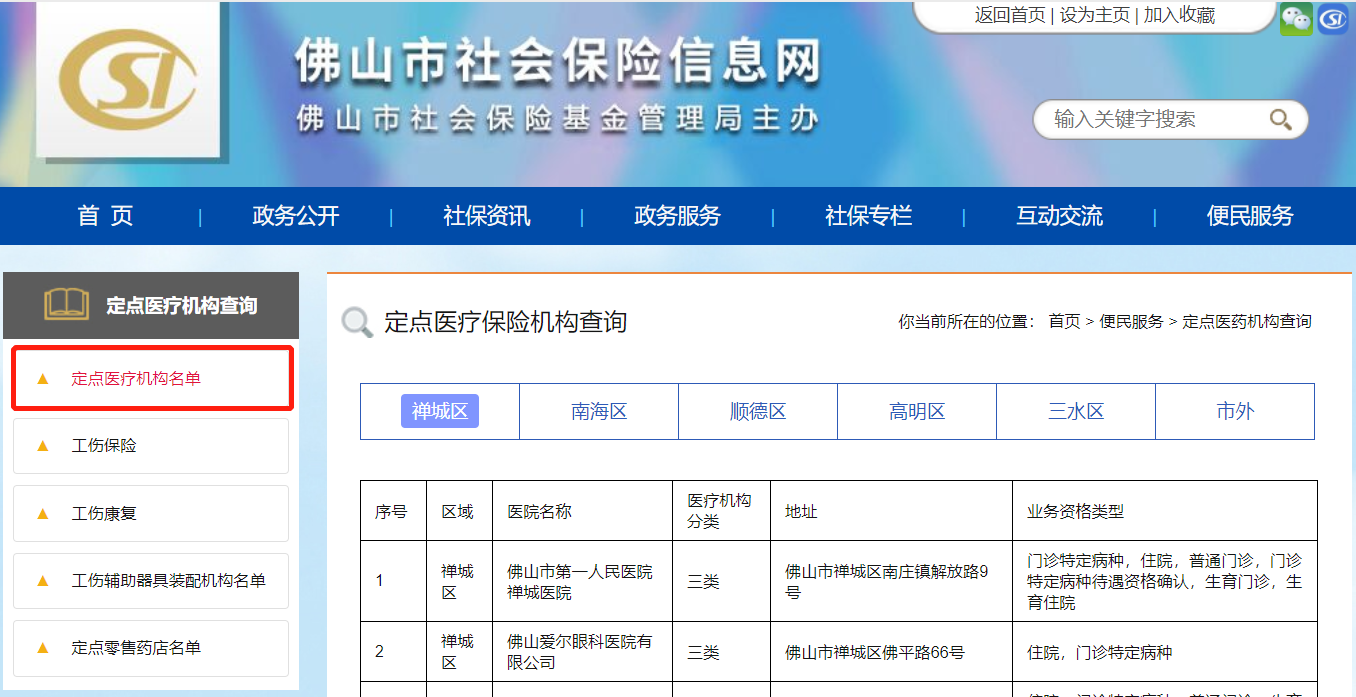Click the 返回首页 link

1009,15
